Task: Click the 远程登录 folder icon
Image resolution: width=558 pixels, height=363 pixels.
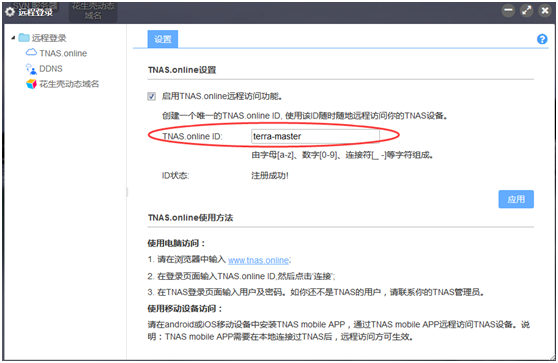Action: [x=24, y=37]
